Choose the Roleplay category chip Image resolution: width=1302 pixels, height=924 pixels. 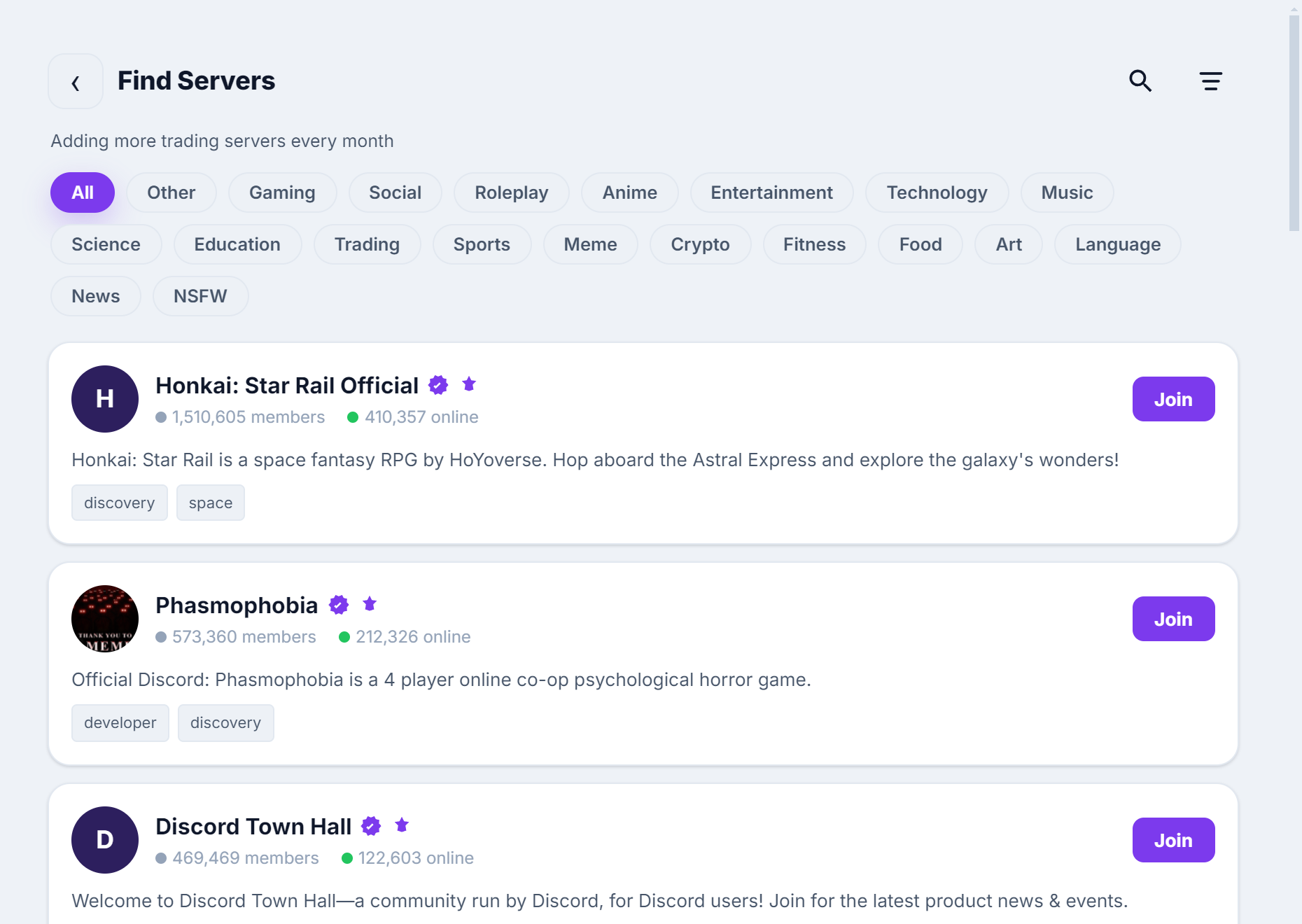point(512,192)
